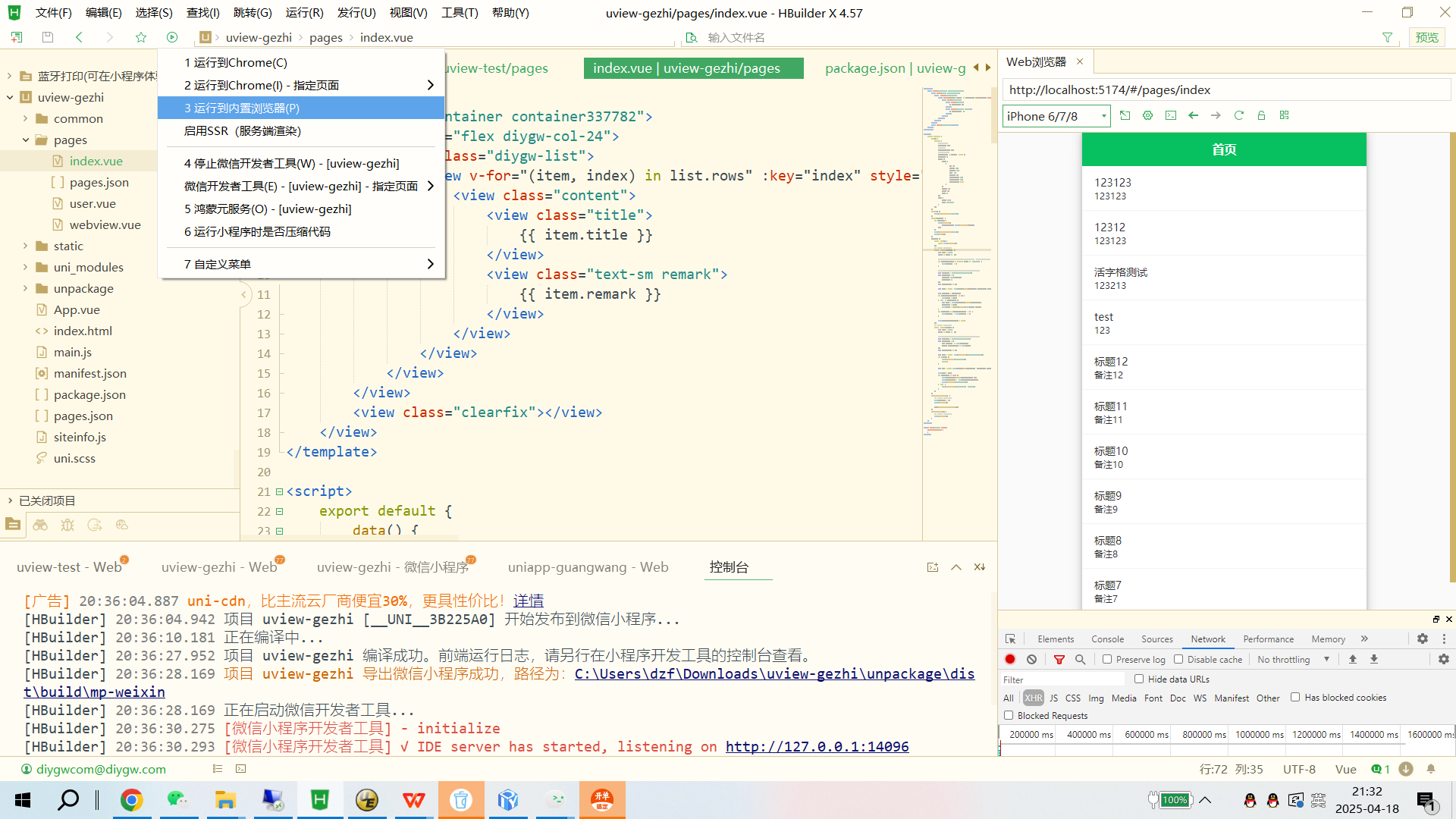Click the browser URL address field
The image size is (1456, 819).
1225,90
